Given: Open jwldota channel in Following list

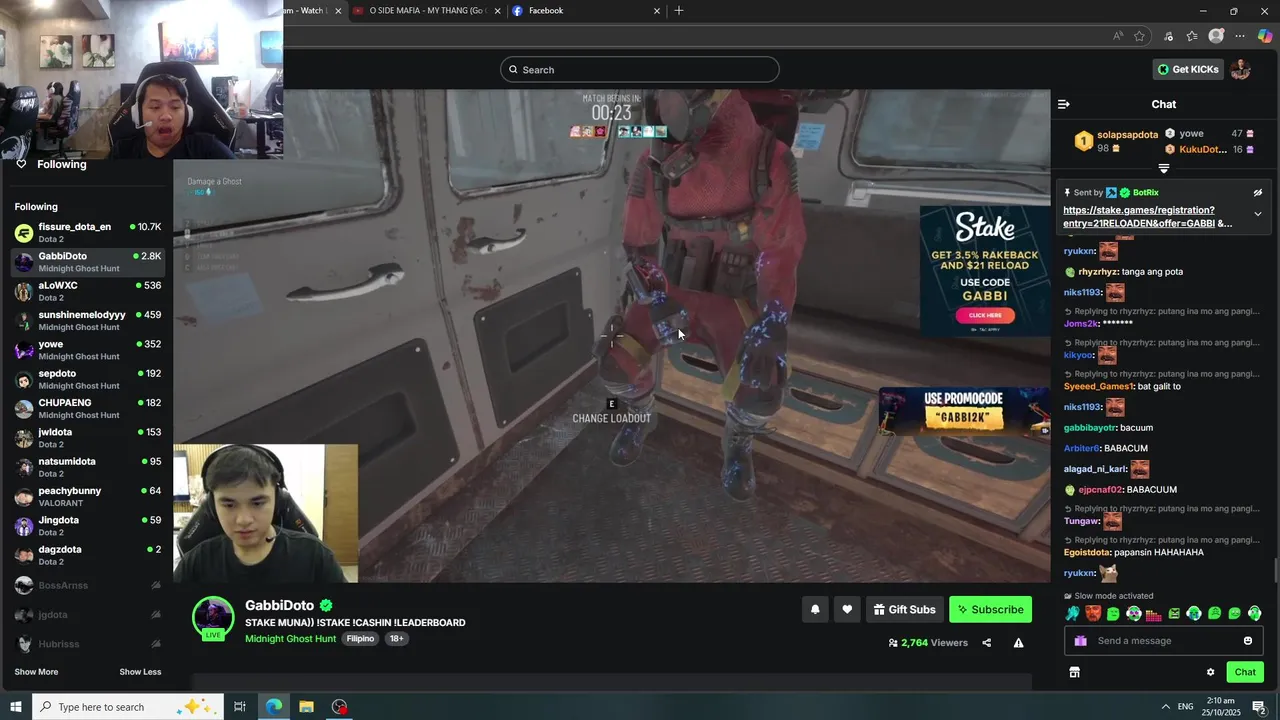Looking at the screenshot, I should 88,437.
